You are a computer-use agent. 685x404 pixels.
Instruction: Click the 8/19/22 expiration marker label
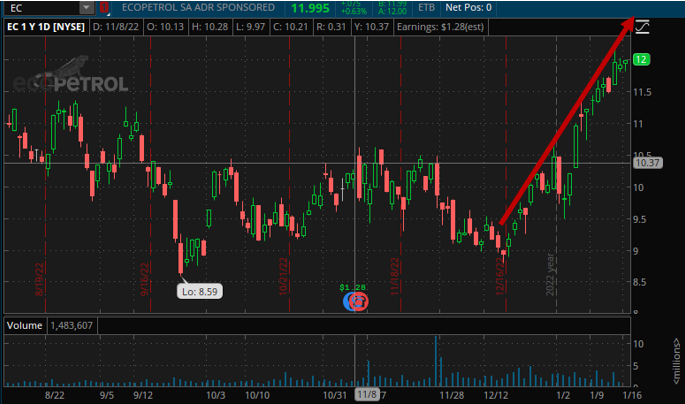pyautogui.click(x=39, y=279)
